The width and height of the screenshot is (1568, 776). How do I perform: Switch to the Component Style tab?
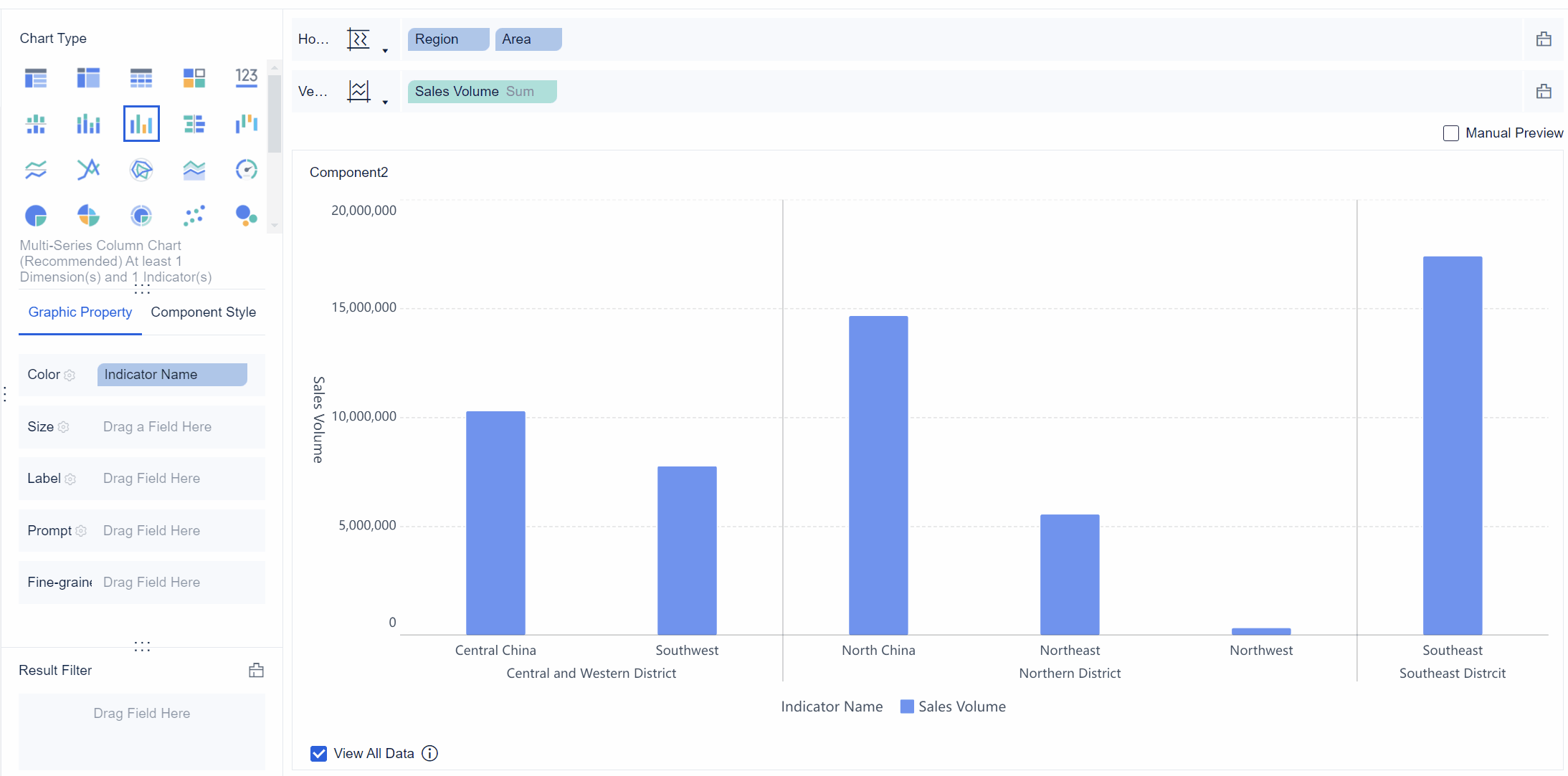203,312
